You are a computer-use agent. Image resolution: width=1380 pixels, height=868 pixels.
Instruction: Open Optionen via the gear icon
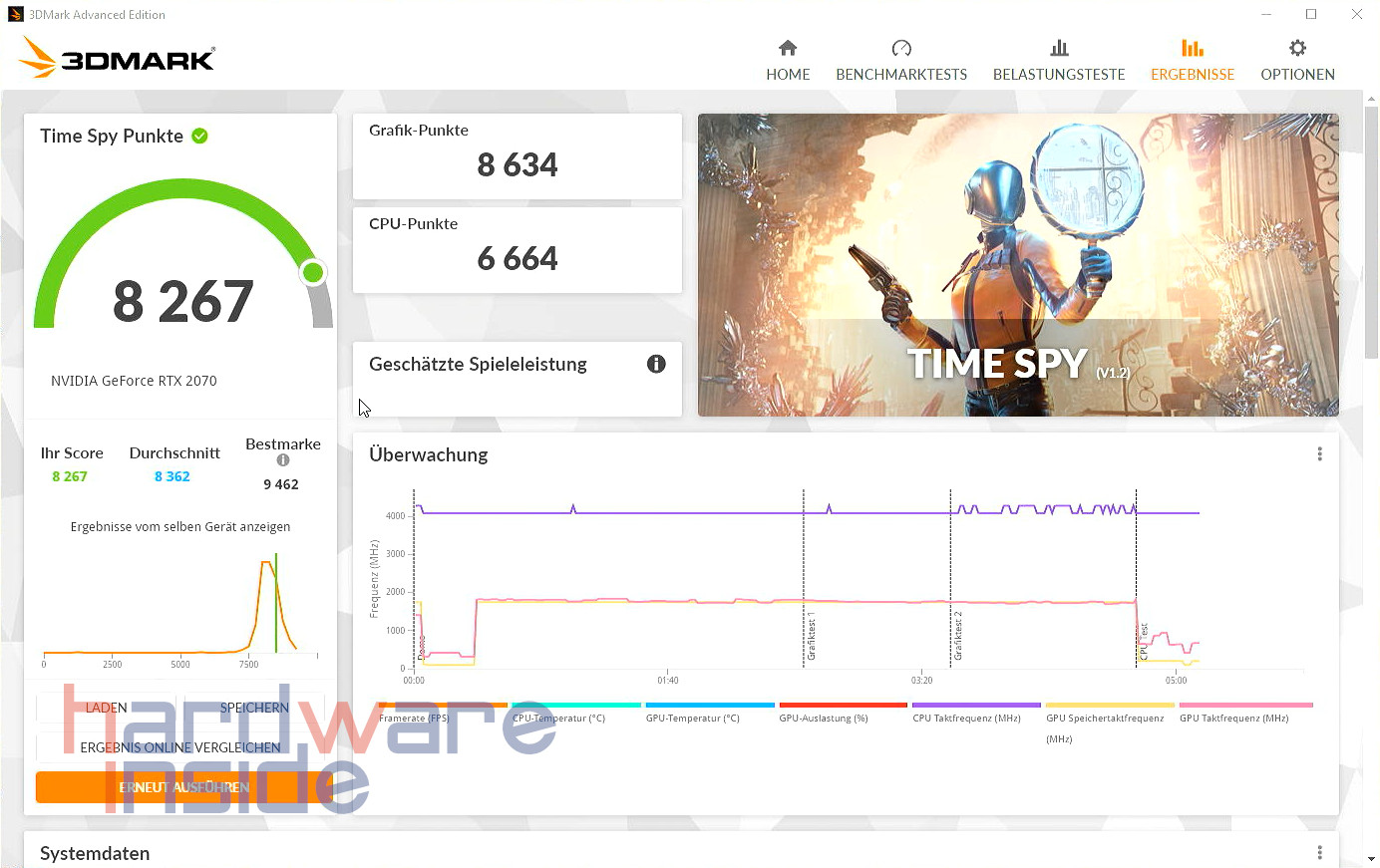pos(1296,48)
